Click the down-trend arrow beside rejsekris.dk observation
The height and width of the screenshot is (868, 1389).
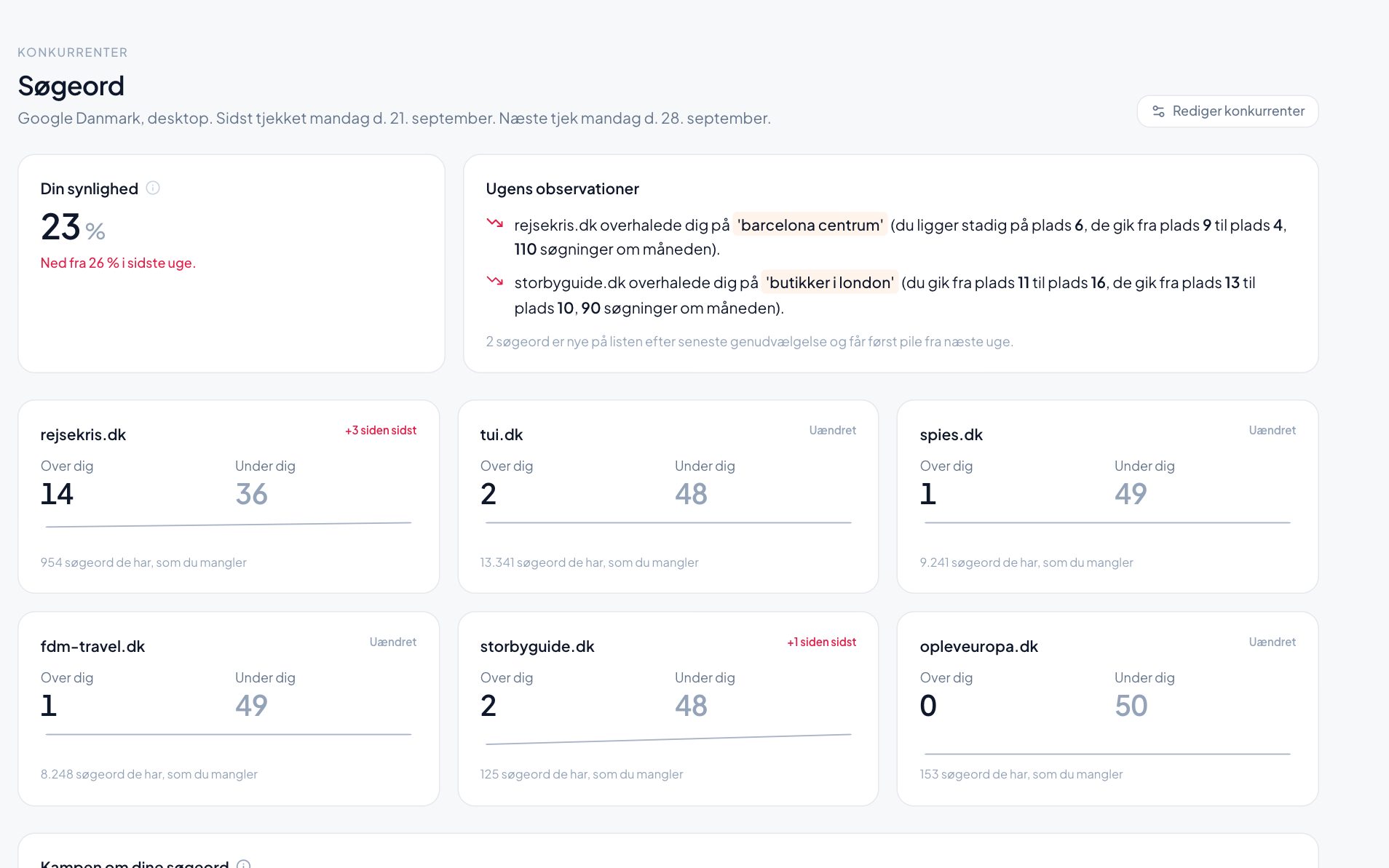(x=495, y=223)
